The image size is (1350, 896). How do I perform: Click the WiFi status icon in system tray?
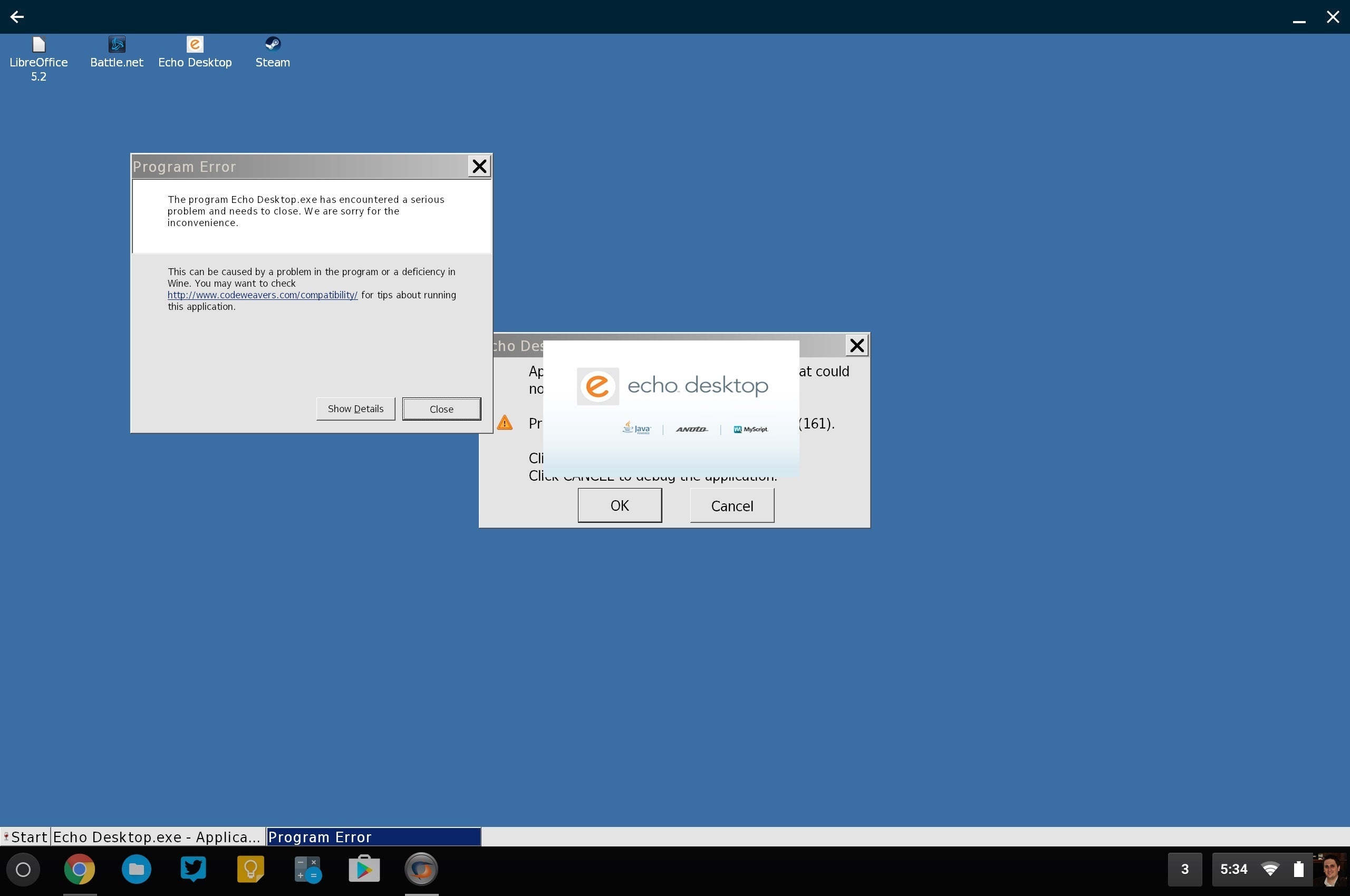coord(1272,869)
